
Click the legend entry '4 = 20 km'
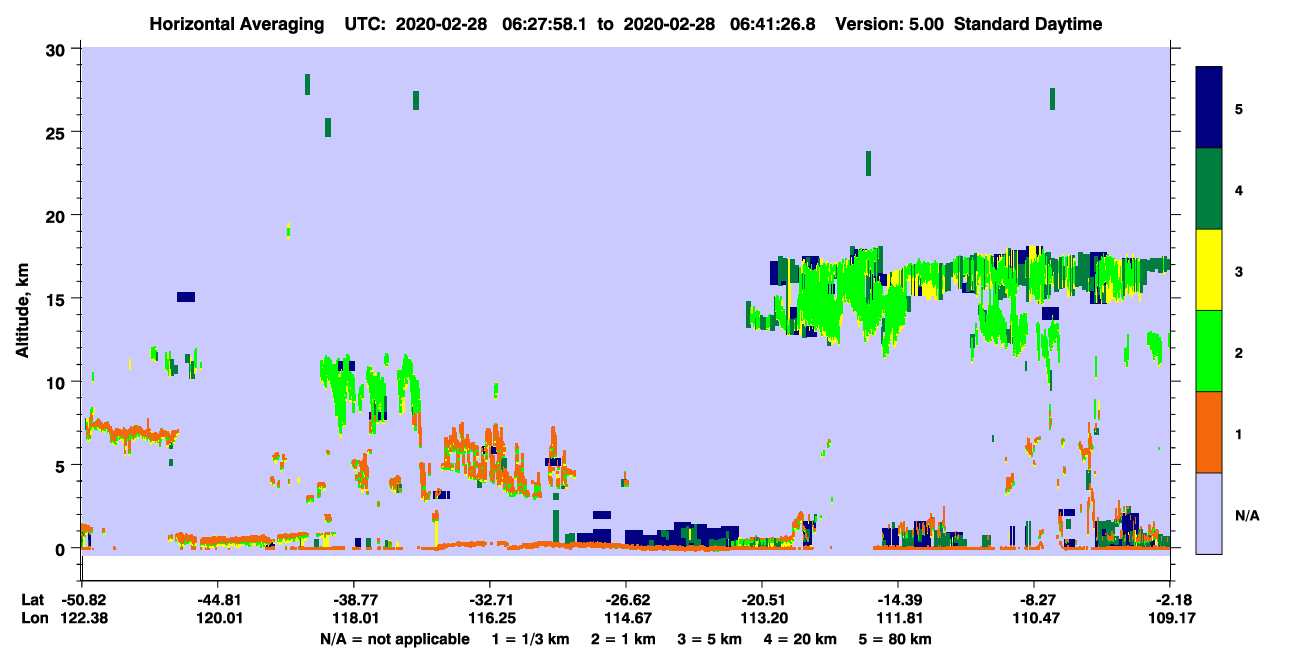(x=802, y=639)
